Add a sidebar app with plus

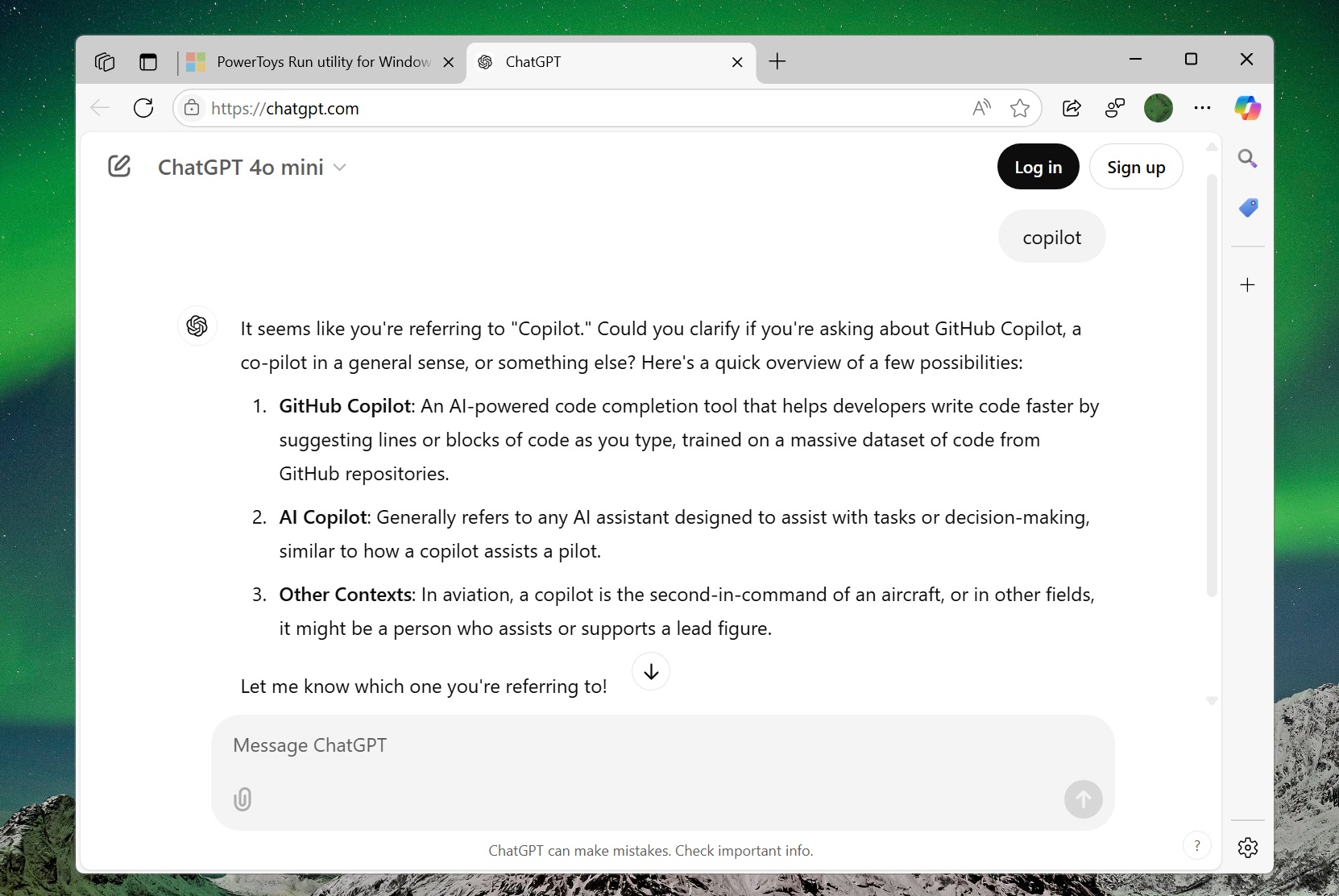click(x=1247, y=285)
